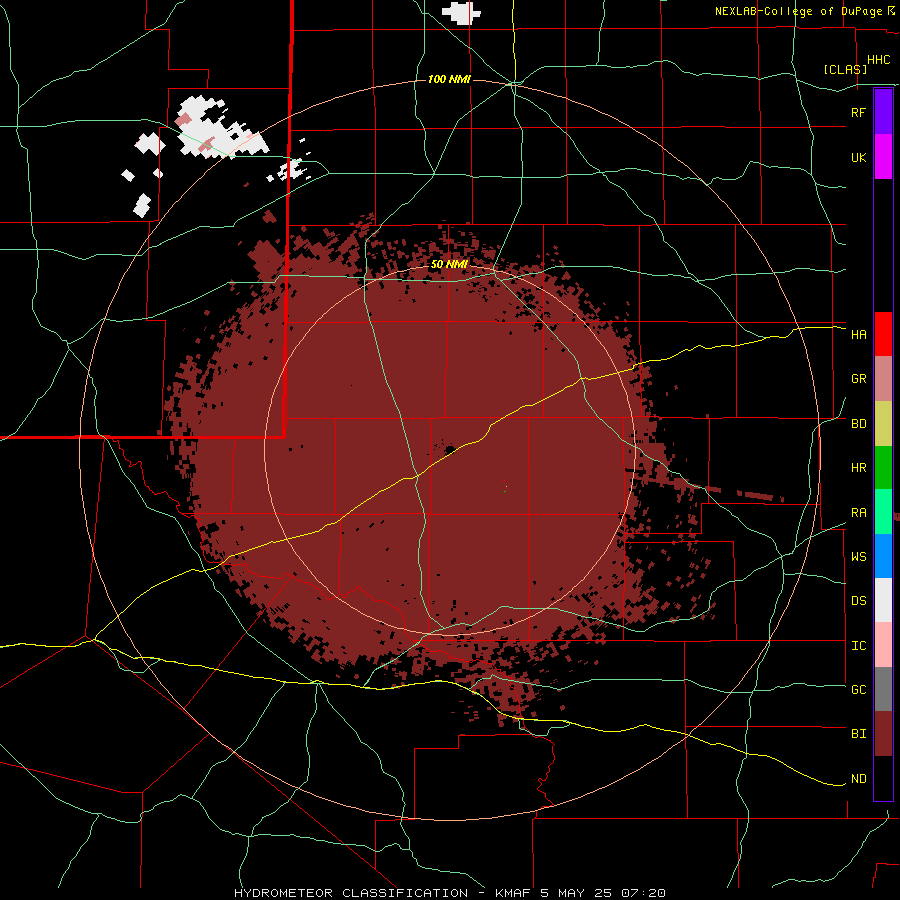900x900 pixels.
Task: Click the HHC product label
Action: point(878,60)
